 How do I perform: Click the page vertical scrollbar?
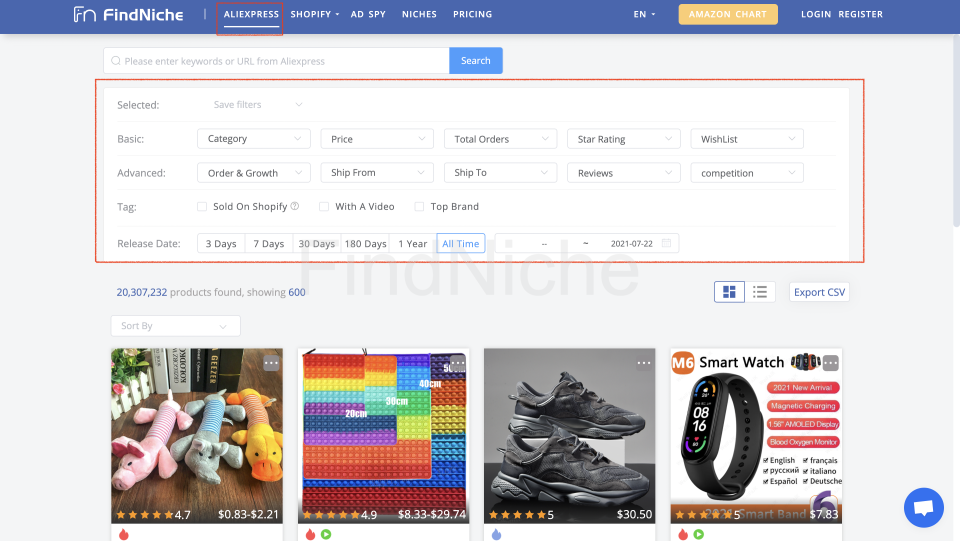point(956,132)
